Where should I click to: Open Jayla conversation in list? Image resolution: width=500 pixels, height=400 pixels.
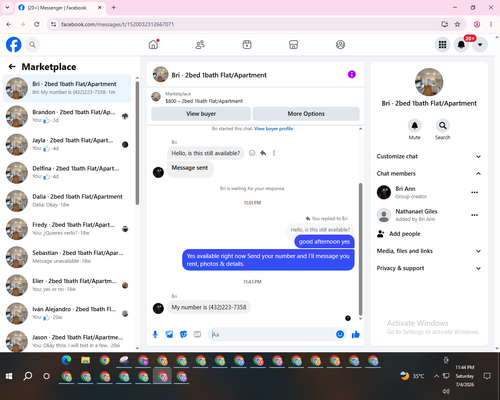pyautogui.click(x=67, y=144)
